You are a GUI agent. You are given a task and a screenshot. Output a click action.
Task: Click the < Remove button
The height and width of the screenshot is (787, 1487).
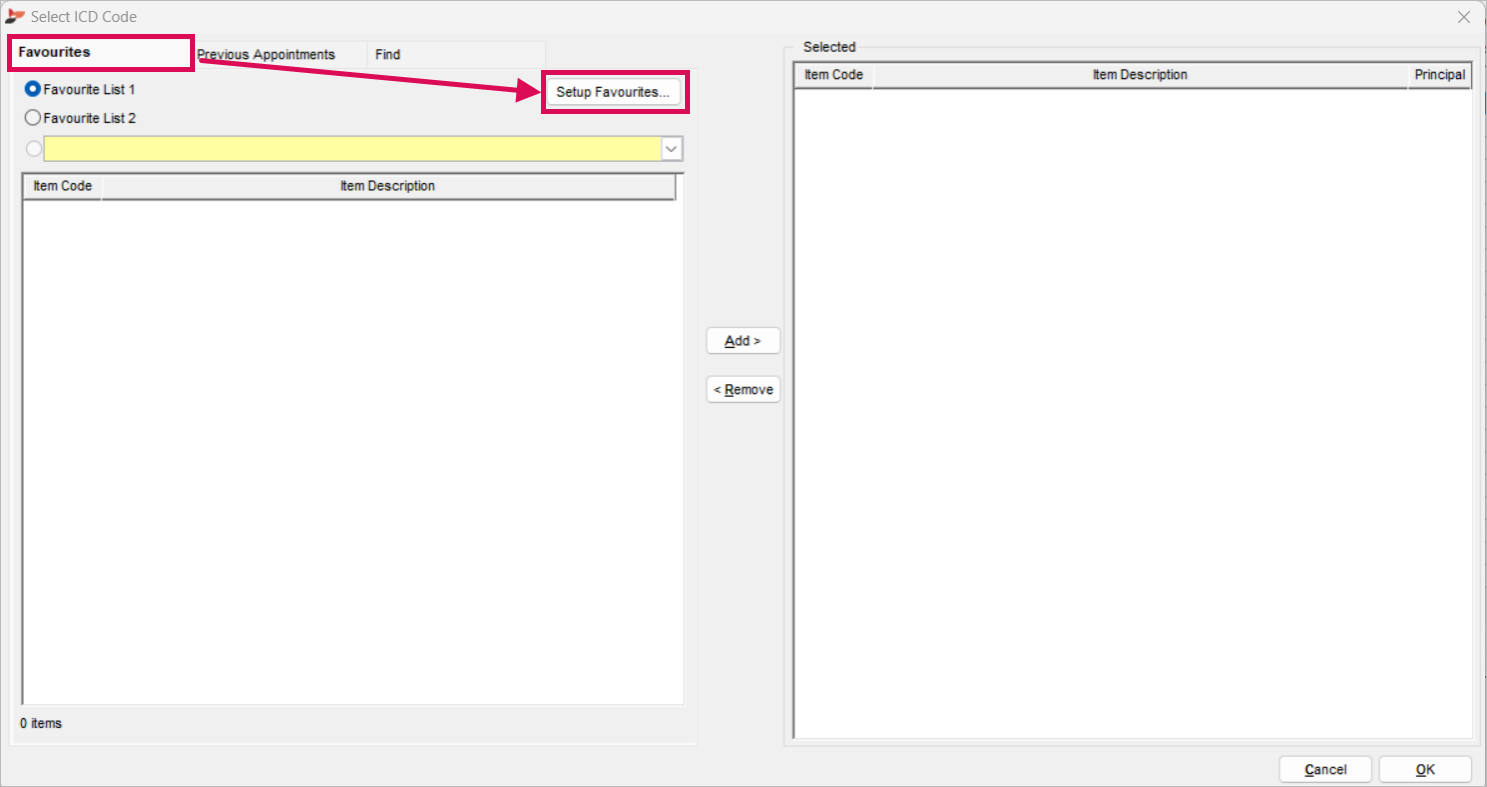[x=743, y=390]
